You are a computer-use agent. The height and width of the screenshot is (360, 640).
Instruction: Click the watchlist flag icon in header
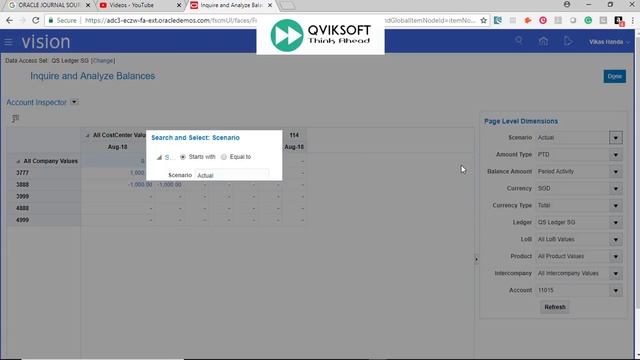(568, 41)
